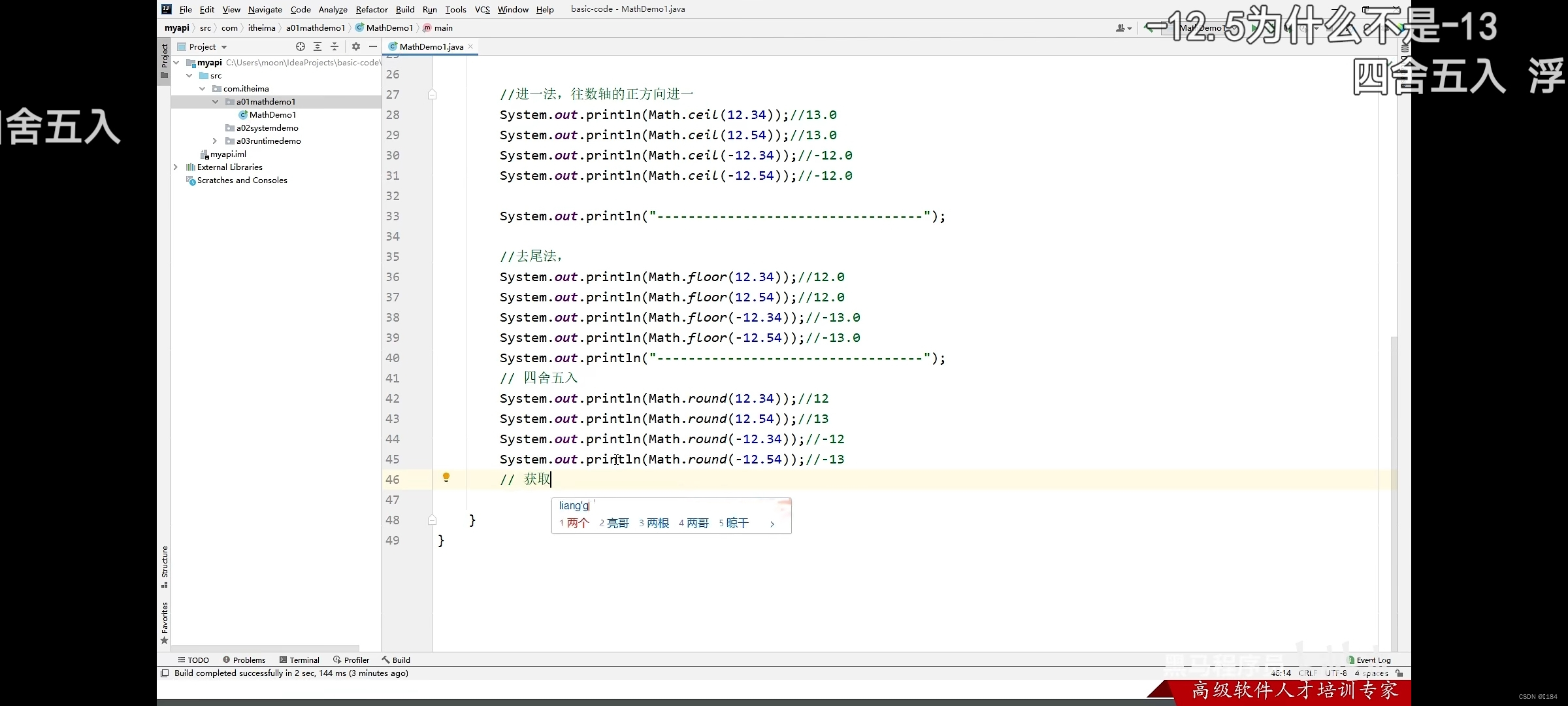The width and height of the screenshot is (1568, 706).
Task: Click the main breadcrumb in the navigation bar
Action: [444, 27]
